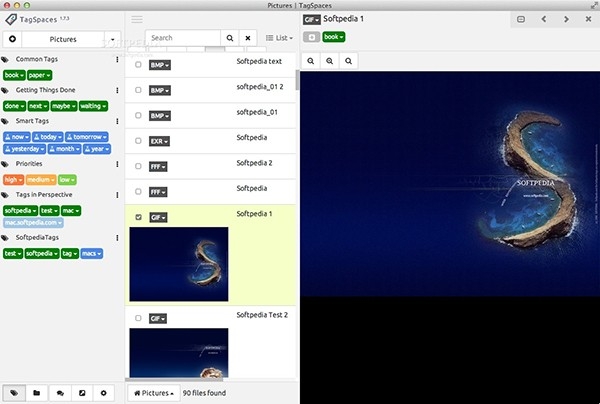The width and height of the screenshot is (600, 404).
Task: Click the mac.softpedia.com tag
Action: 33,222
